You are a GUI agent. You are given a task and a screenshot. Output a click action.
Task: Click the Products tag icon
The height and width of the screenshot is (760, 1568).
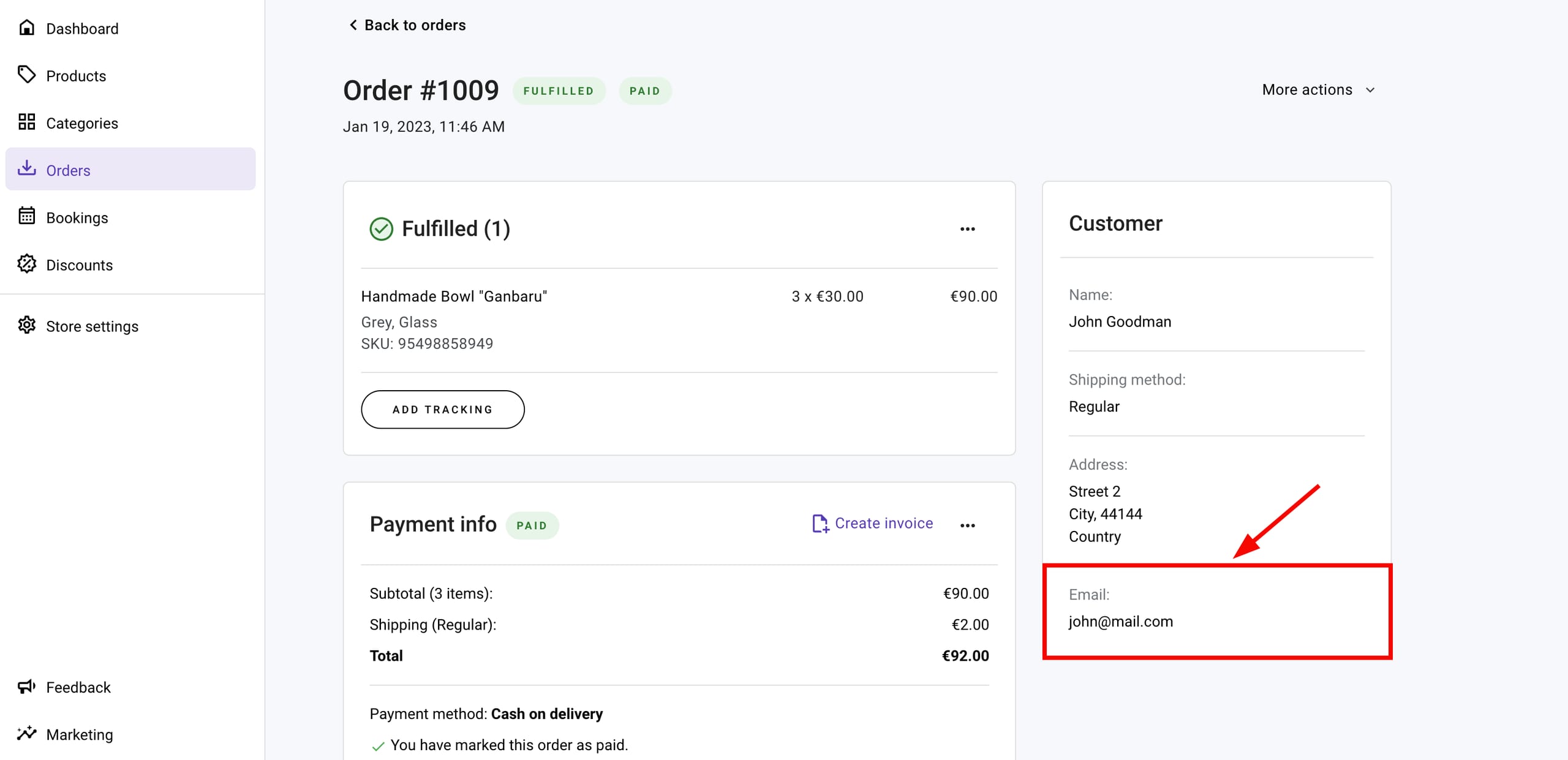pos(26,75)
